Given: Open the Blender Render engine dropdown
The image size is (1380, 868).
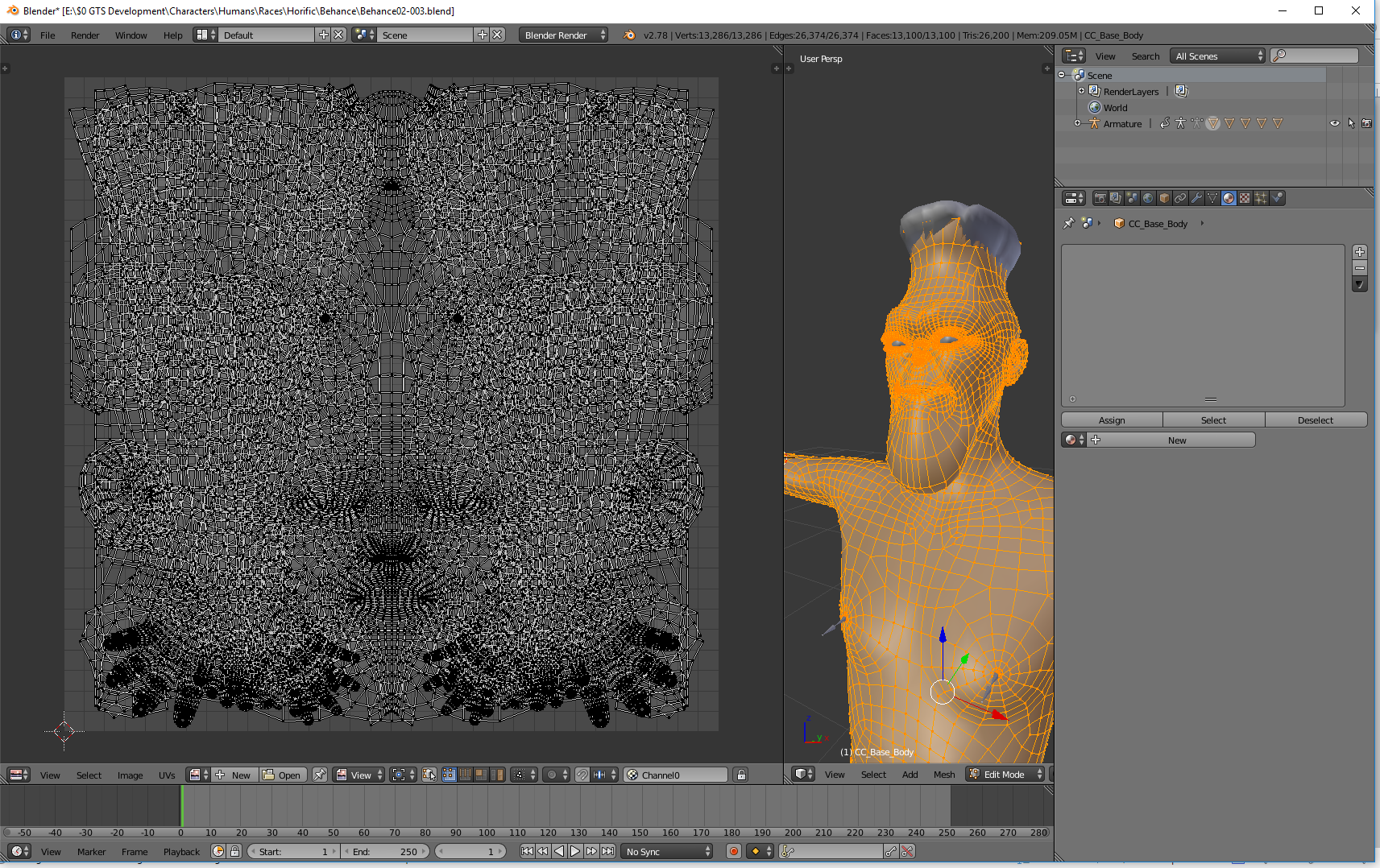Looking at the screenshot, I should pos(563,35).
